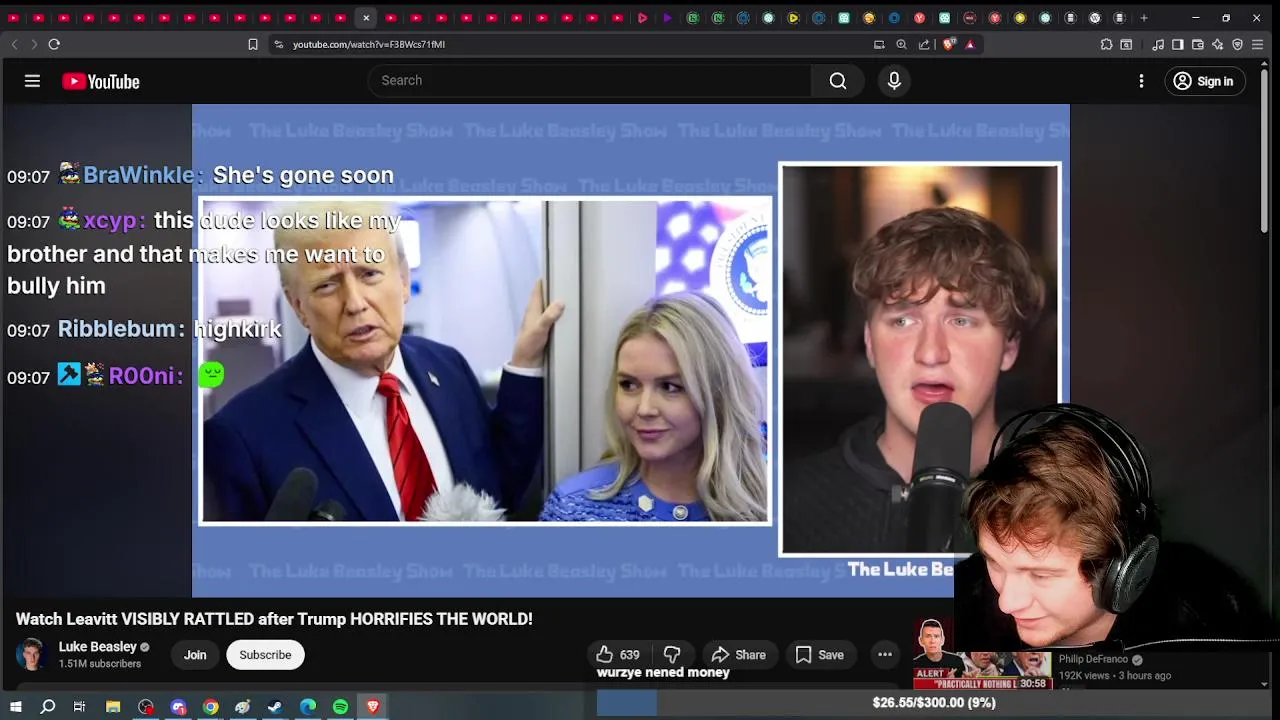Open the Luke Beasley channel name link
This screenshot has height=720, width=1280.
pyautogui.click(x=98, y=647)
